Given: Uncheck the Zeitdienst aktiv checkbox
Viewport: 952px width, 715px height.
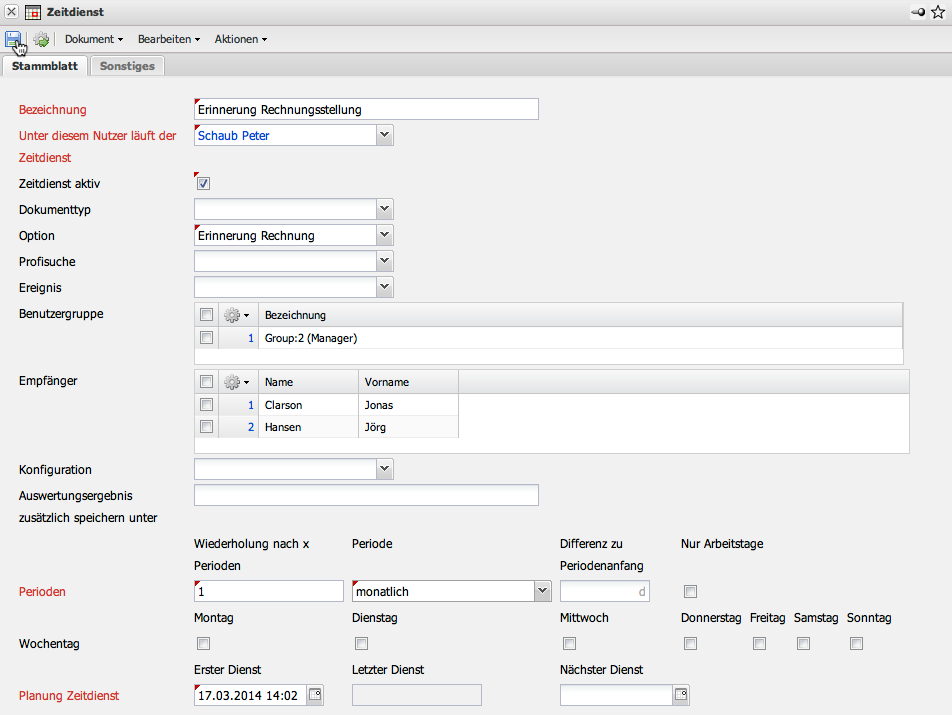Looking at the screenshot, I should pos(203,184).
